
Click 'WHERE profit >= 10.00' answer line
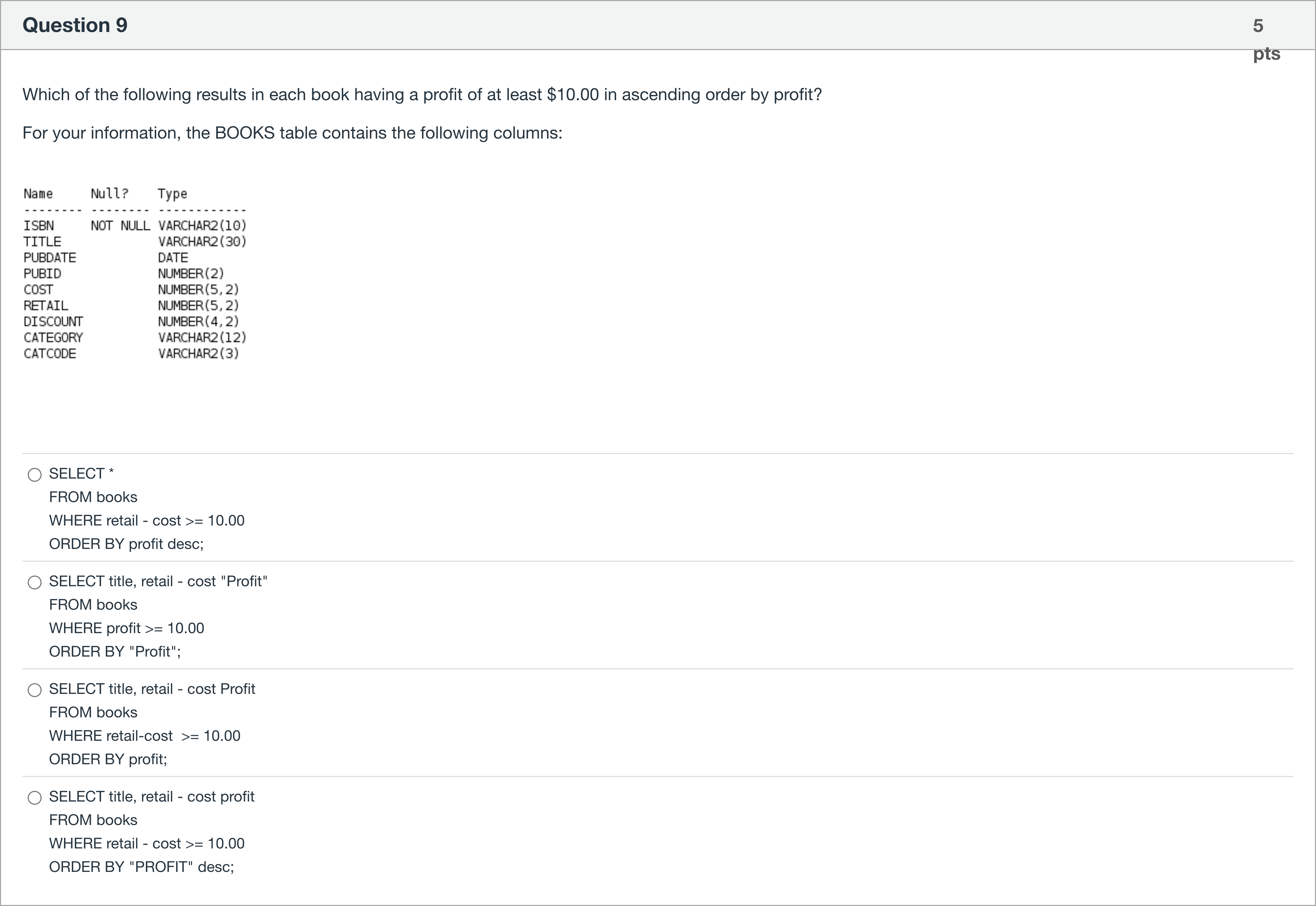click(126, 628)
